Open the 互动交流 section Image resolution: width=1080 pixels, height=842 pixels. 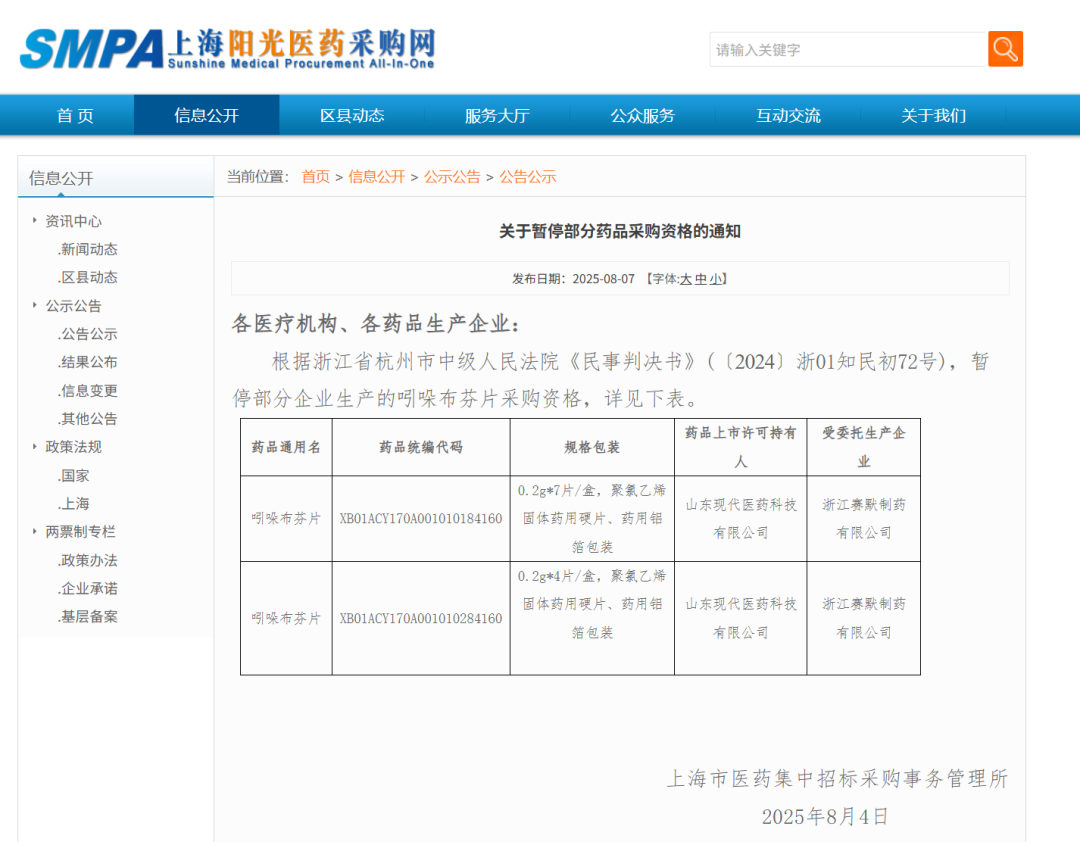coord(788,115)
